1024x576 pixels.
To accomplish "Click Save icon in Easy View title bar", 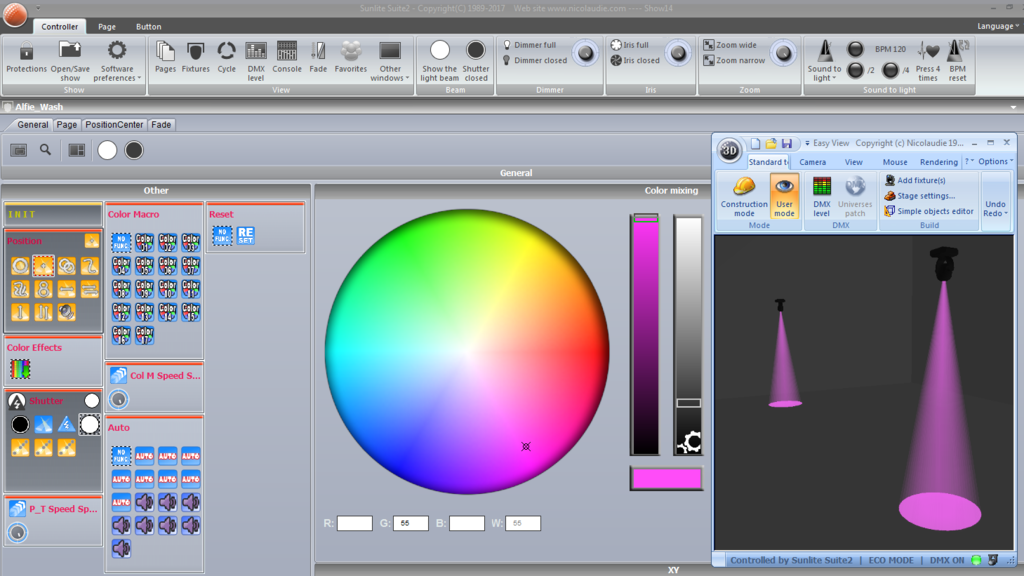I will pos(787,143).
